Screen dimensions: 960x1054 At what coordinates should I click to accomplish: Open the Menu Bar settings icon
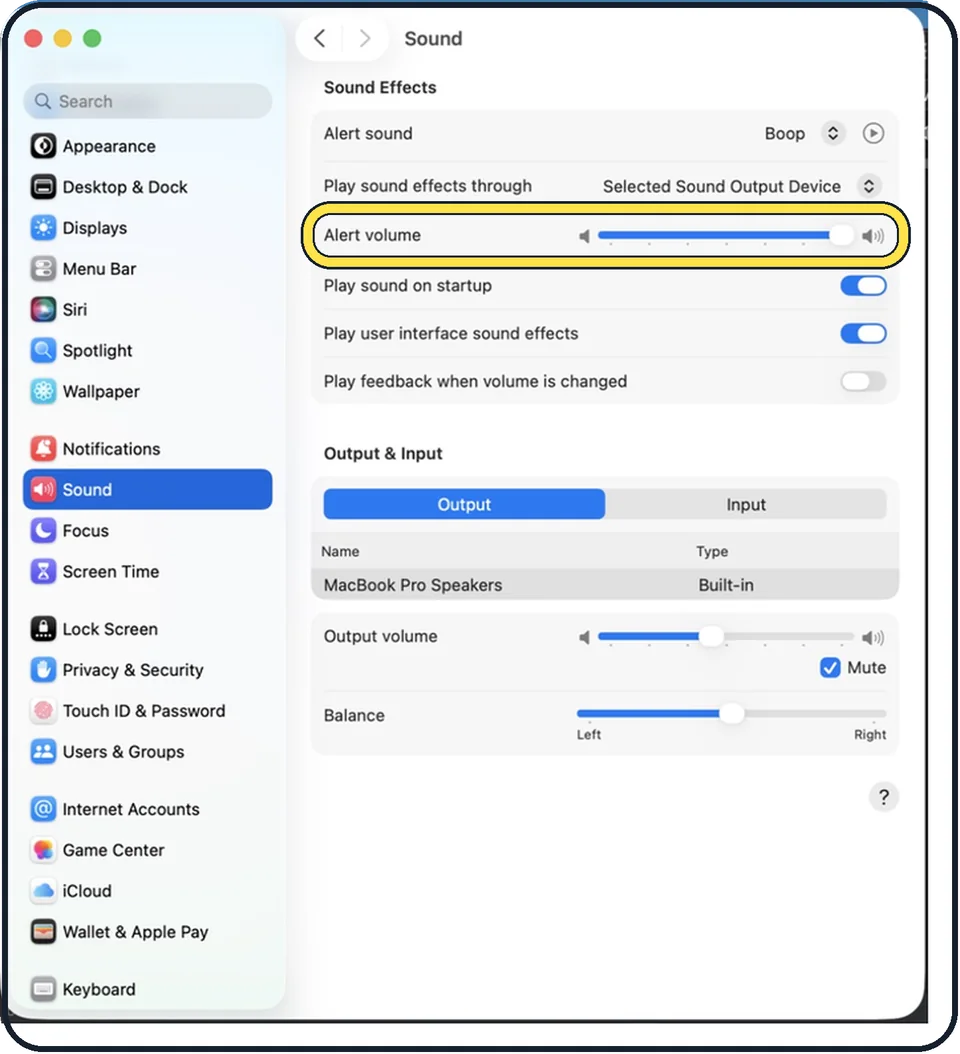(x=43, y=269)
